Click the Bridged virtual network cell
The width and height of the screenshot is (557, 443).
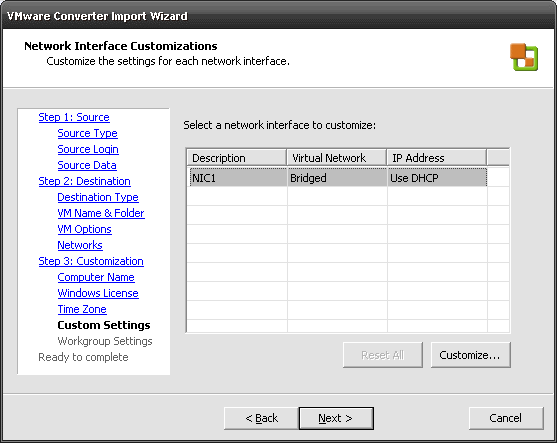(x=337, y=178)
